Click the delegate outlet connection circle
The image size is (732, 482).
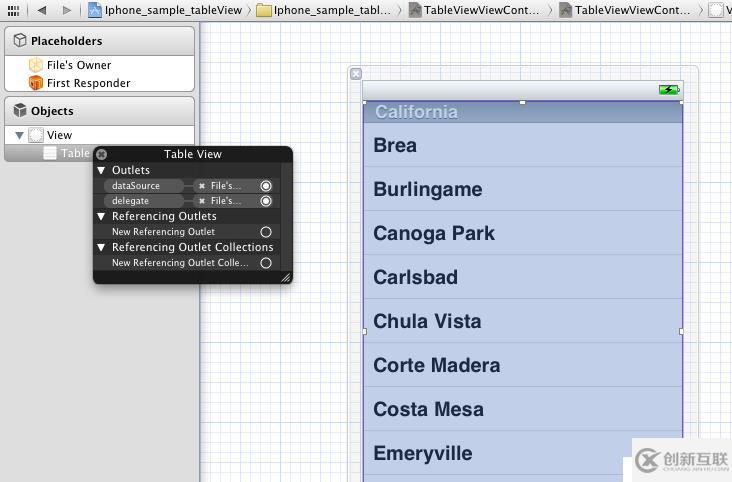[266, 201]
